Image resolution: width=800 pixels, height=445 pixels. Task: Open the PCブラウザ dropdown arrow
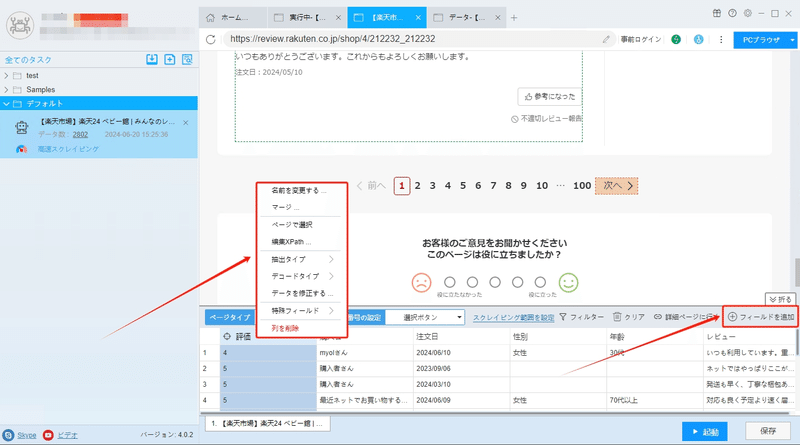792,40
